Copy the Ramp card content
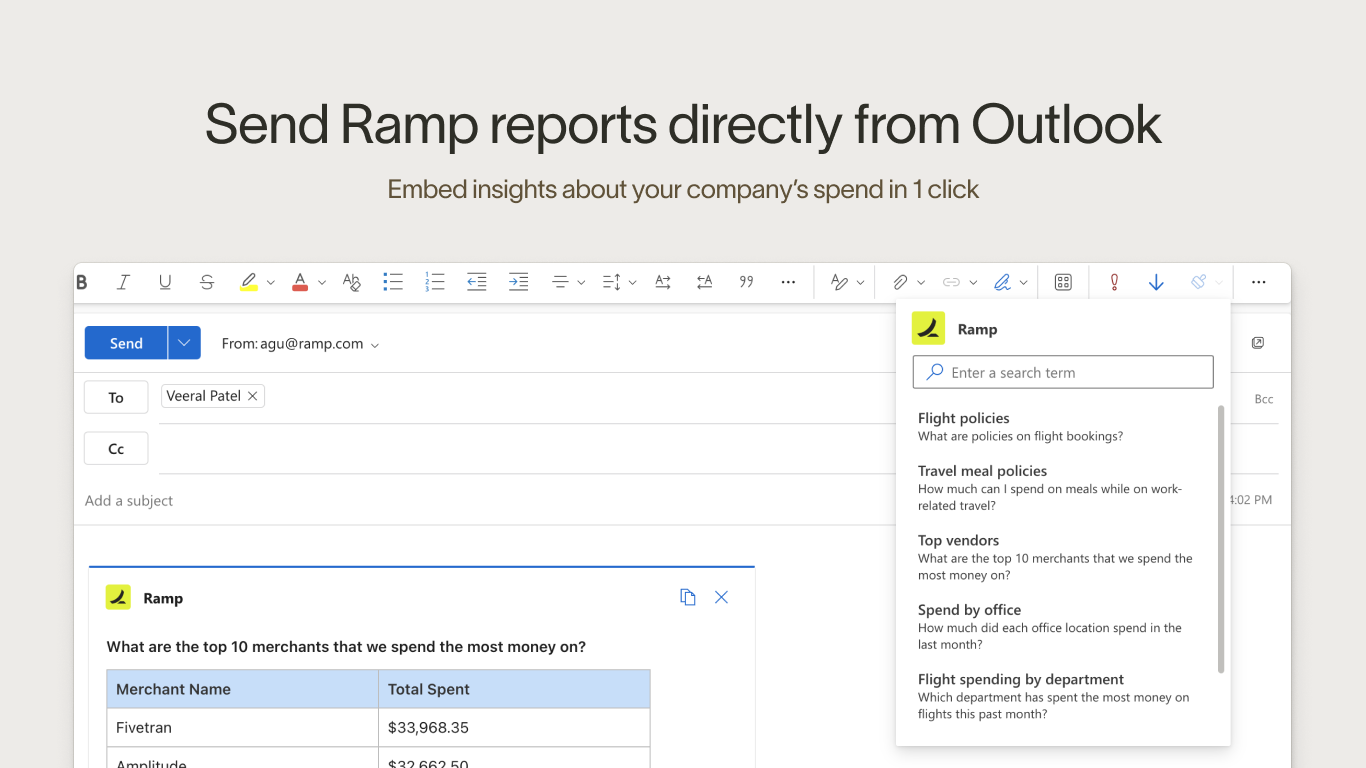The image size is (1366, 768). (x=688, y=597)
